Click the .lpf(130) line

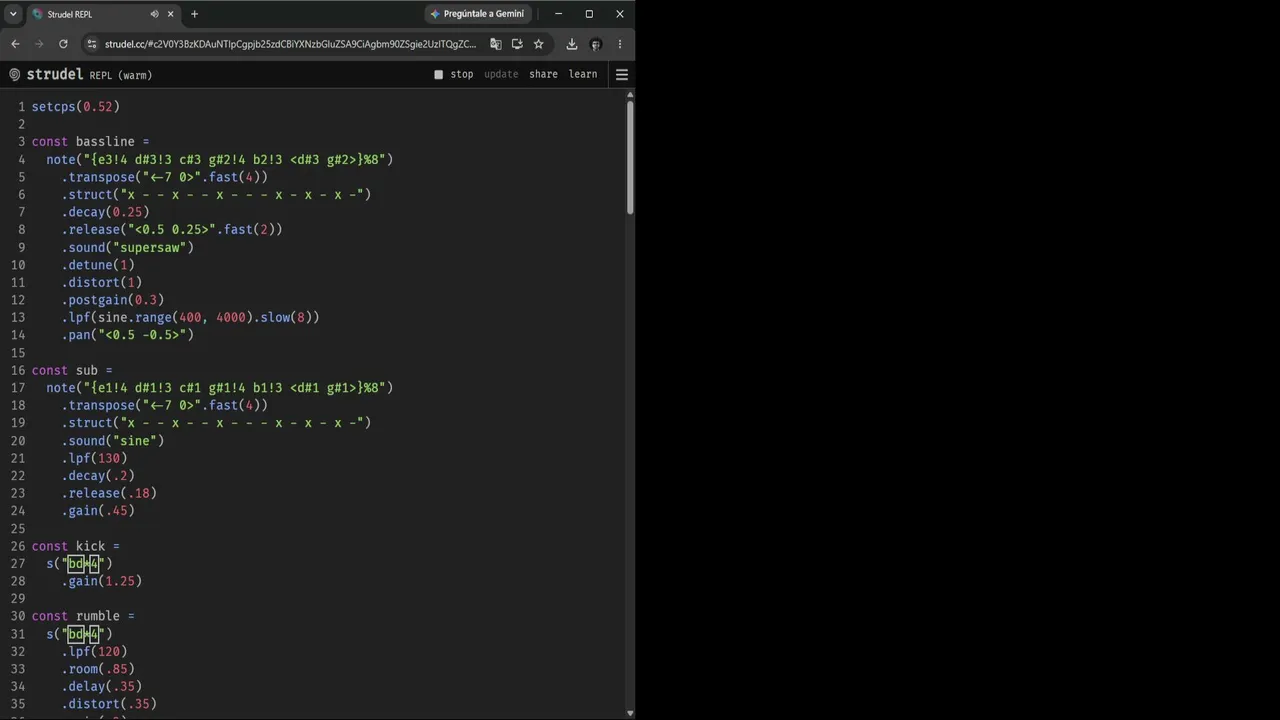pos(94,458)
